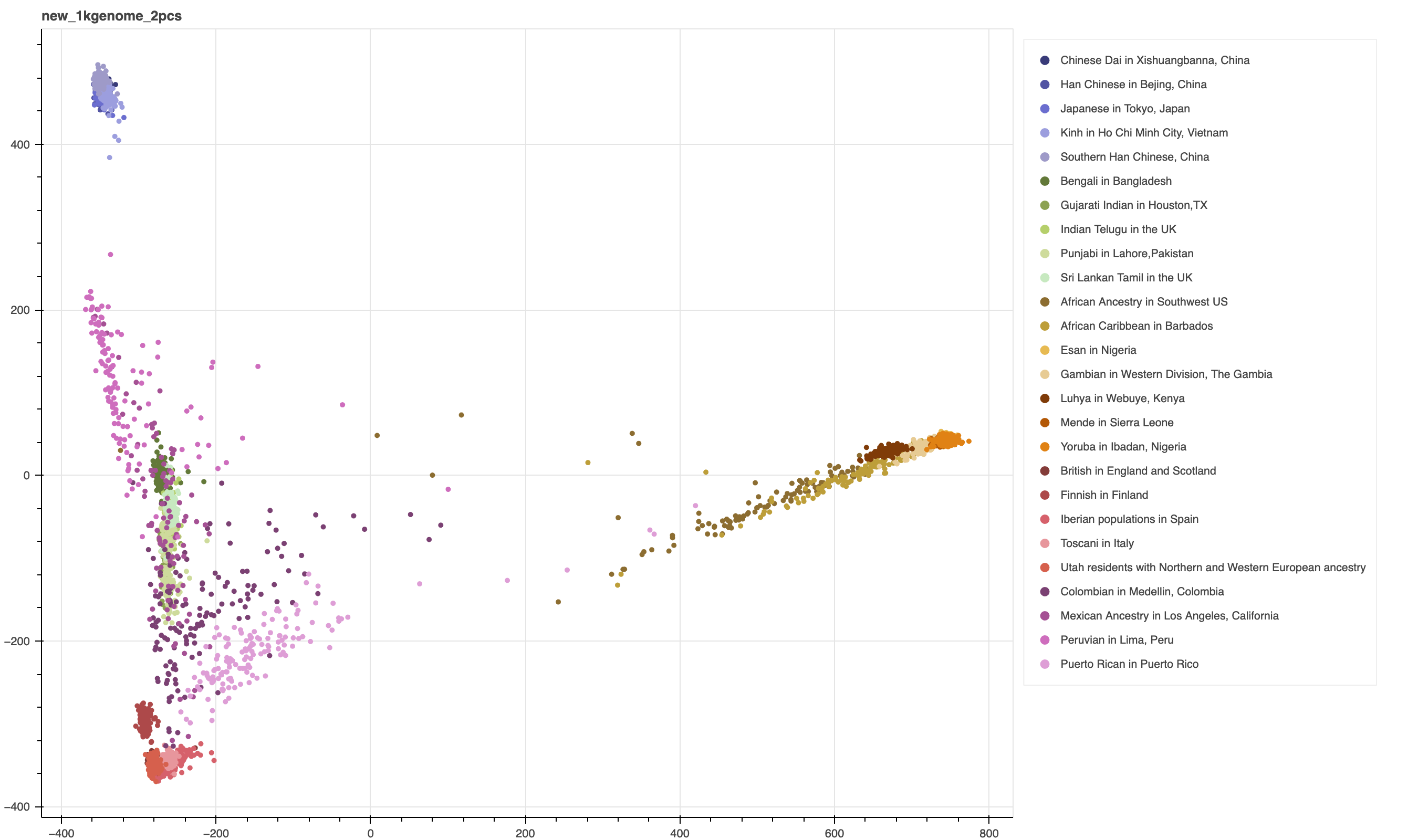Click the new_1kgenome_2pcs plot title
Viewport: 1418px width, 840px height.
point(111,16)
